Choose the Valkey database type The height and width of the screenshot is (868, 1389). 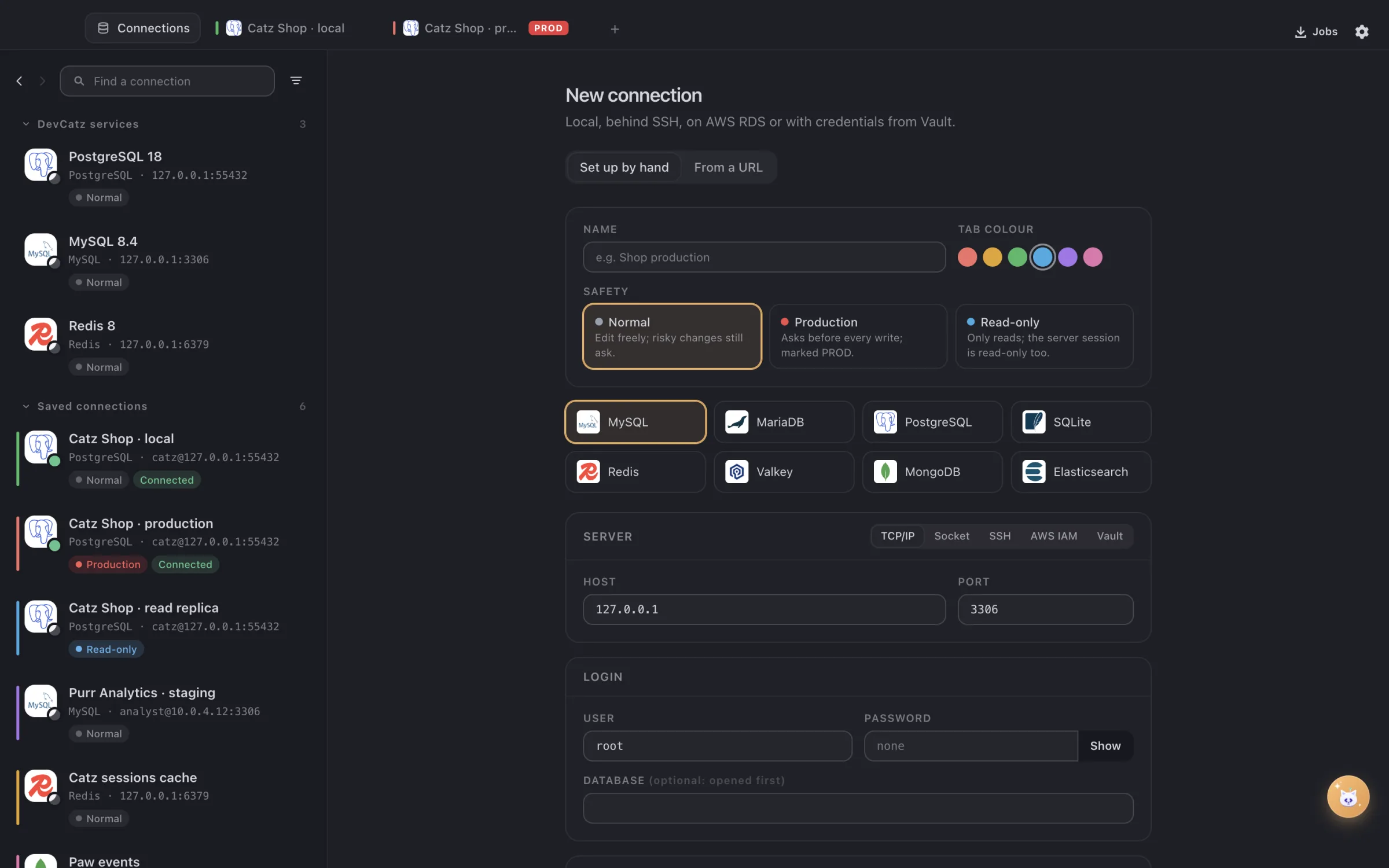click(784, 472)
